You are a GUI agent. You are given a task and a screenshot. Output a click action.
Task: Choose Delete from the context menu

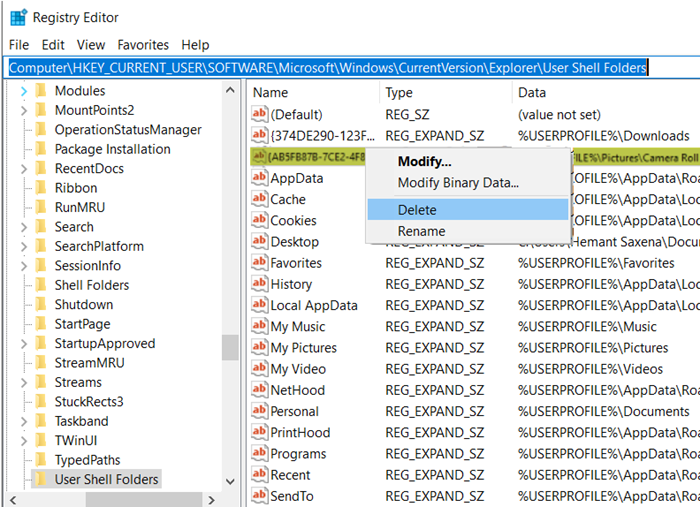(417, 210)
